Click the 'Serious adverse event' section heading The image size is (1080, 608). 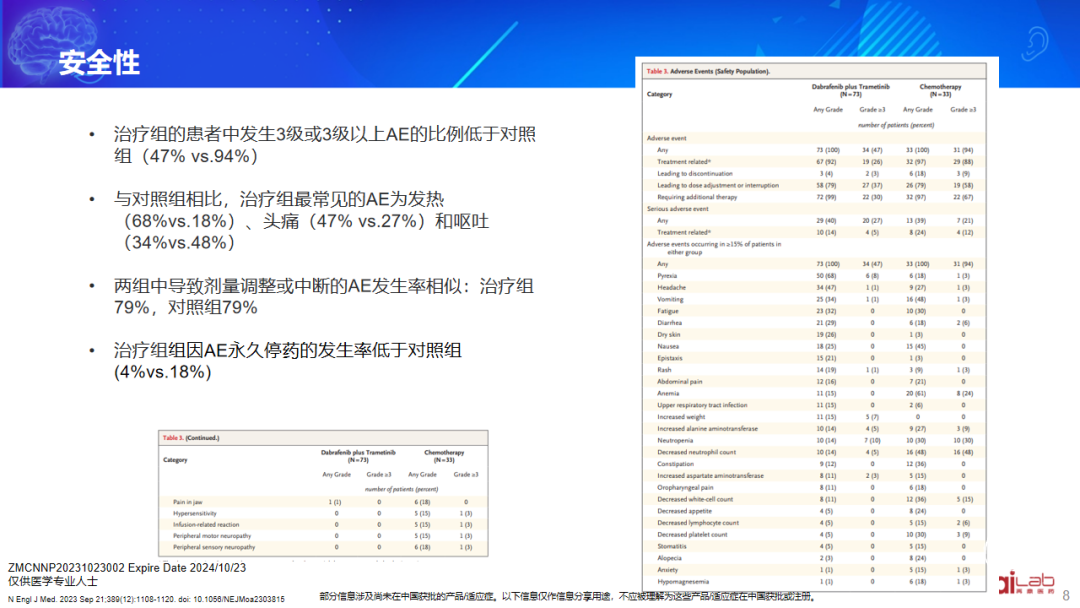(677, 209)
